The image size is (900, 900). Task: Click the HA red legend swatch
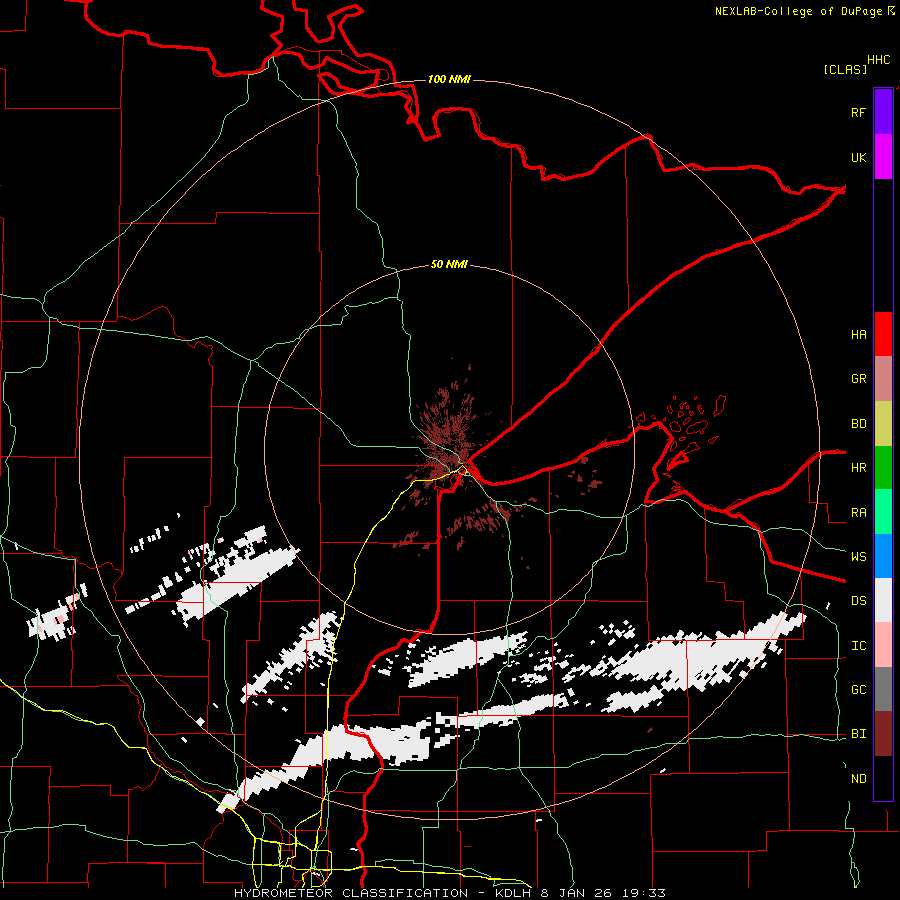click(883, 334)
